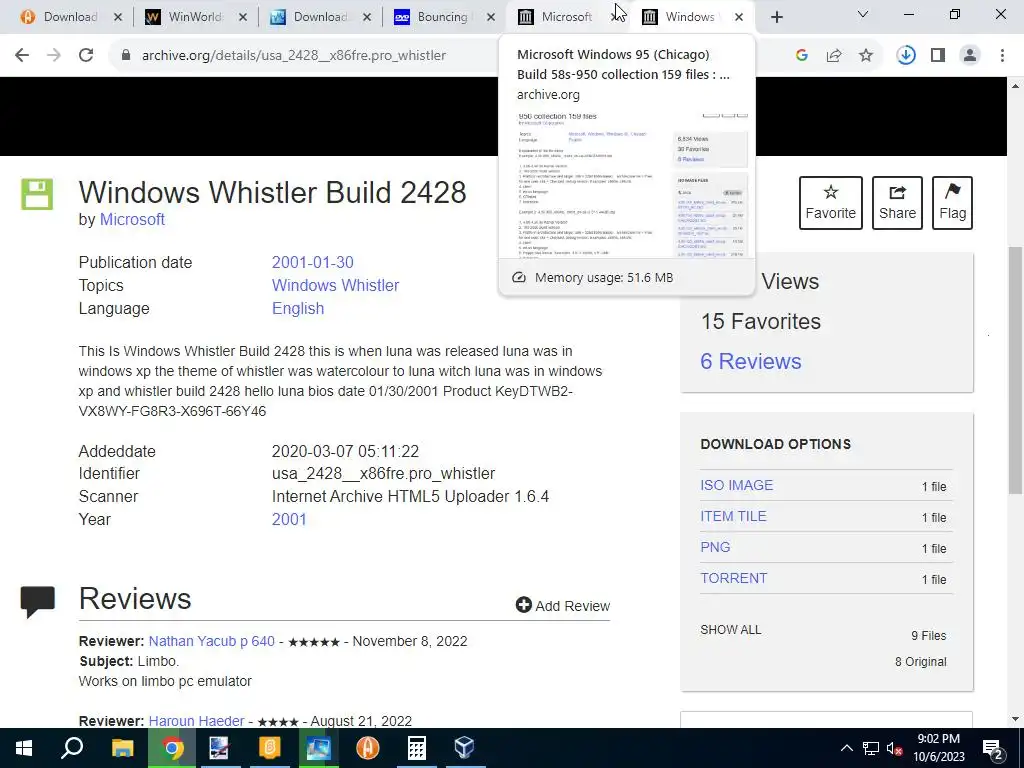Click the Identifier value usa_2428__x86fre.pro_whistler
The width and height of the screenshot is (1024, 768).
[x=383, y=473]
